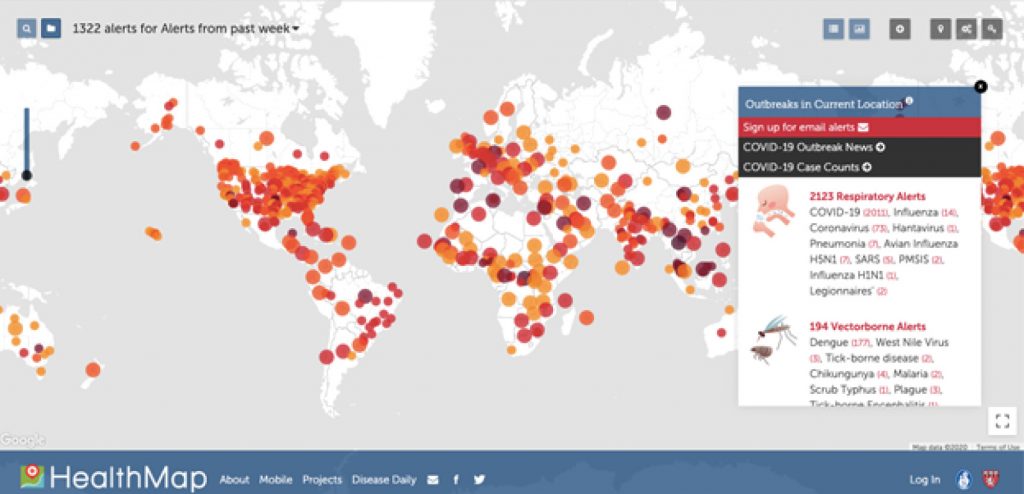
Task: Switch to the list view icon
Action: 834,29
